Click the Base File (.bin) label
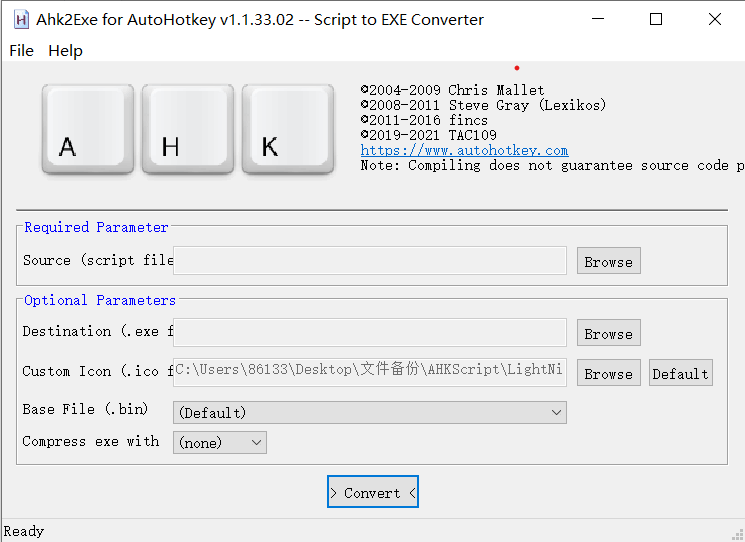The width and height of the screenshot is (745, 542). (x=85, y=409)
